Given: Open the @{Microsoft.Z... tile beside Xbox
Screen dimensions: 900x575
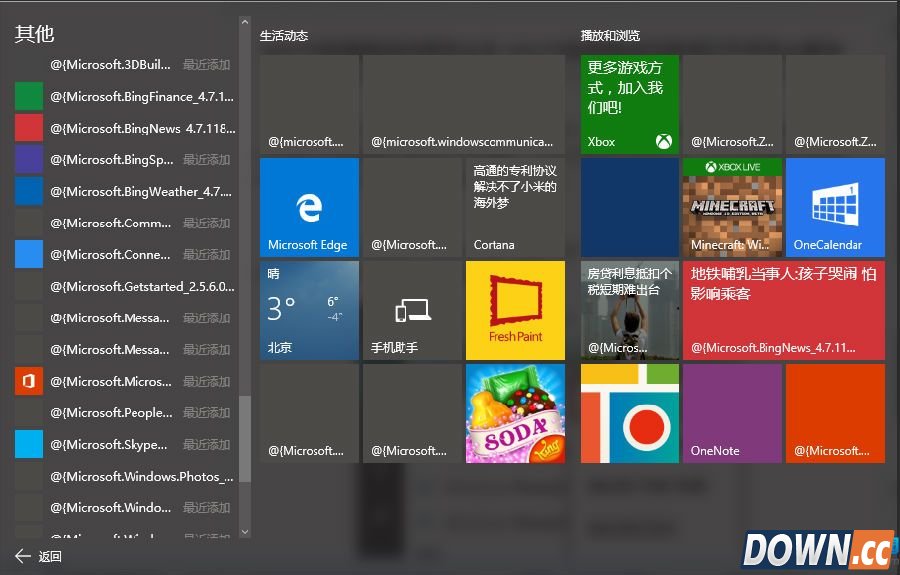Looking at the screenshot, I should pyautogui.click(x=732, y=104).
